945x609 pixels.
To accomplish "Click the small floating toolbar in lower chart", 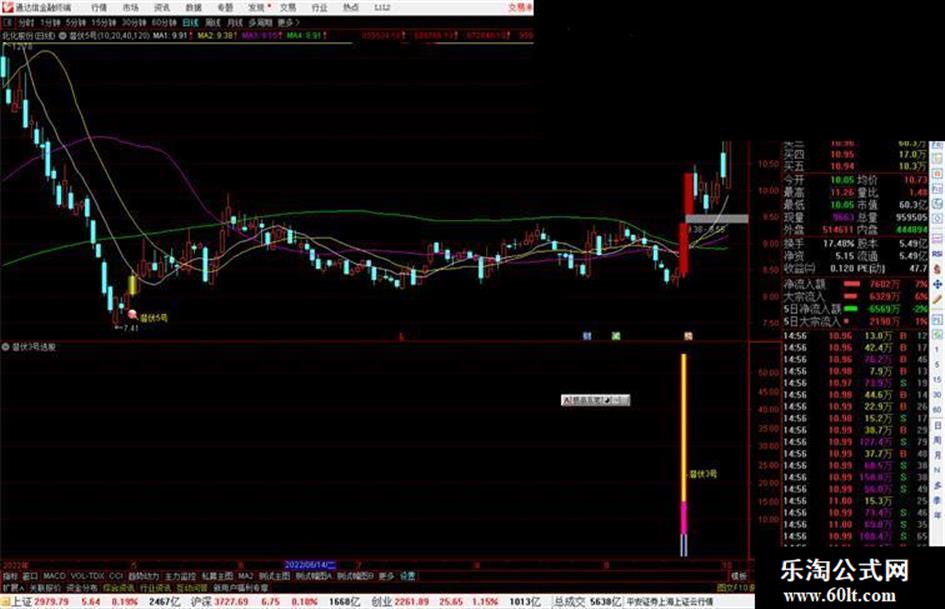I will [595, 400].
